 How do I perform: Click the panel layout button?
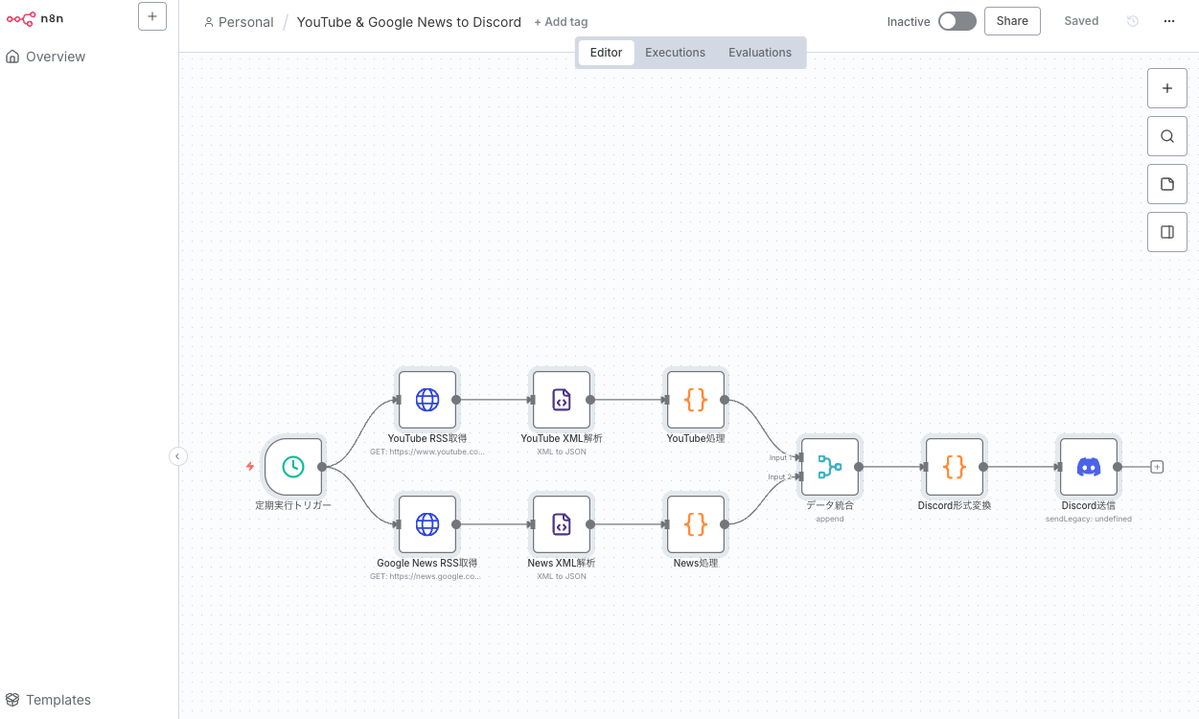[x=1167, y=232]
